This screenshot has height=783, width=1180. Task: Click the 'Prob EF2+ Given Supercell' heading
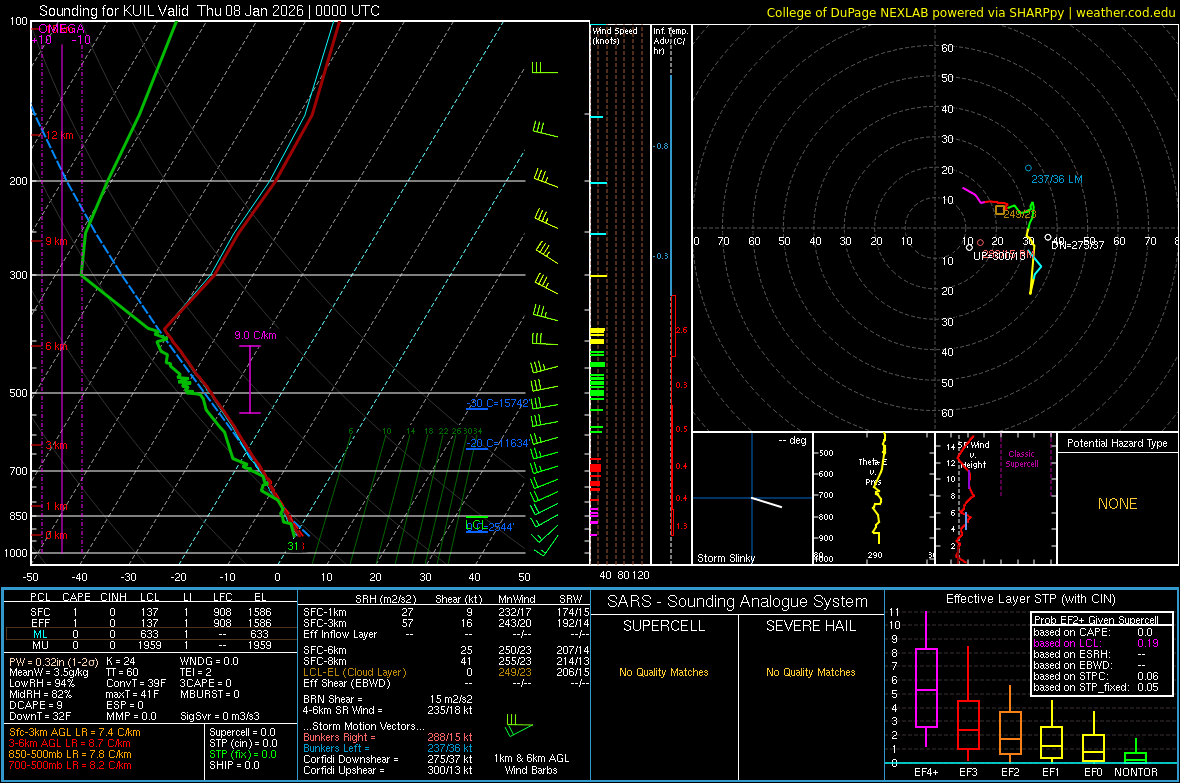tap(1096, 620)
